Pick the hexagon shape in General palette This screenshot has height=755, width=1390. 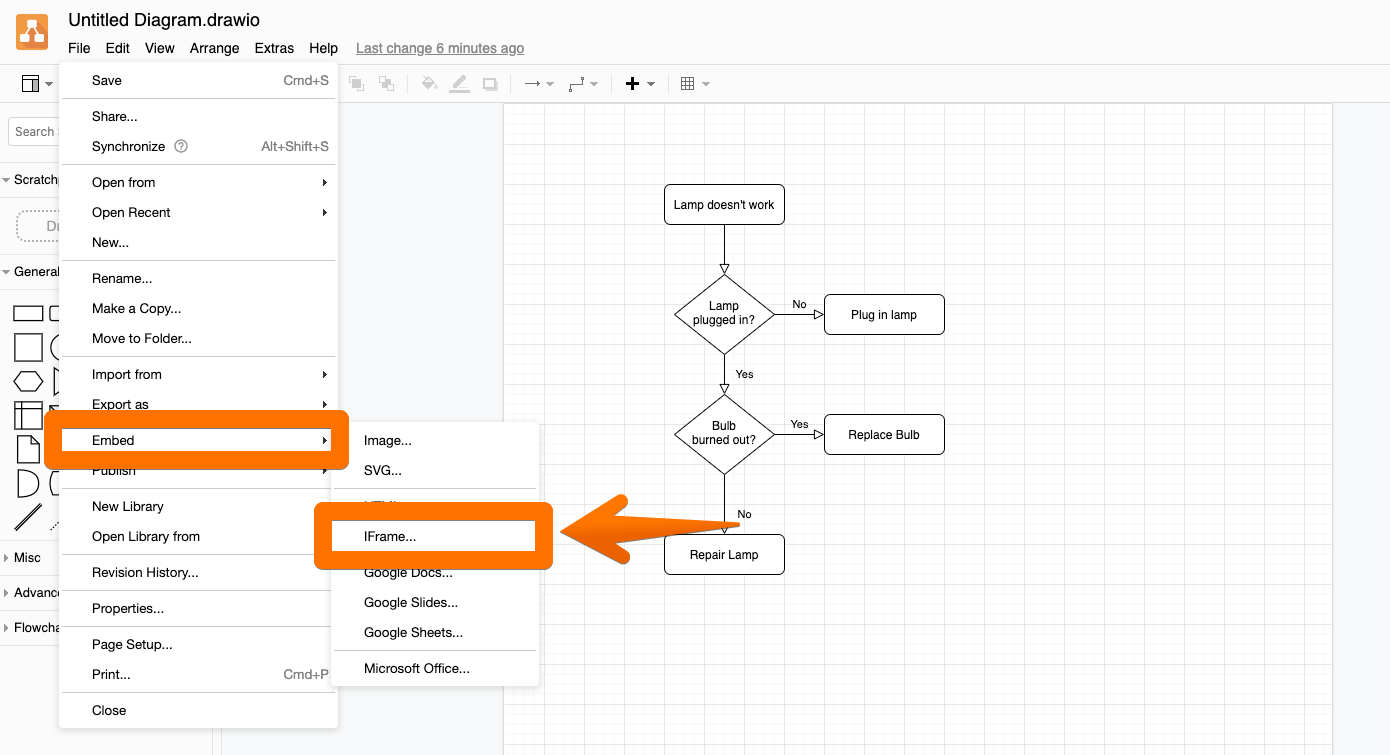[28, 381]
